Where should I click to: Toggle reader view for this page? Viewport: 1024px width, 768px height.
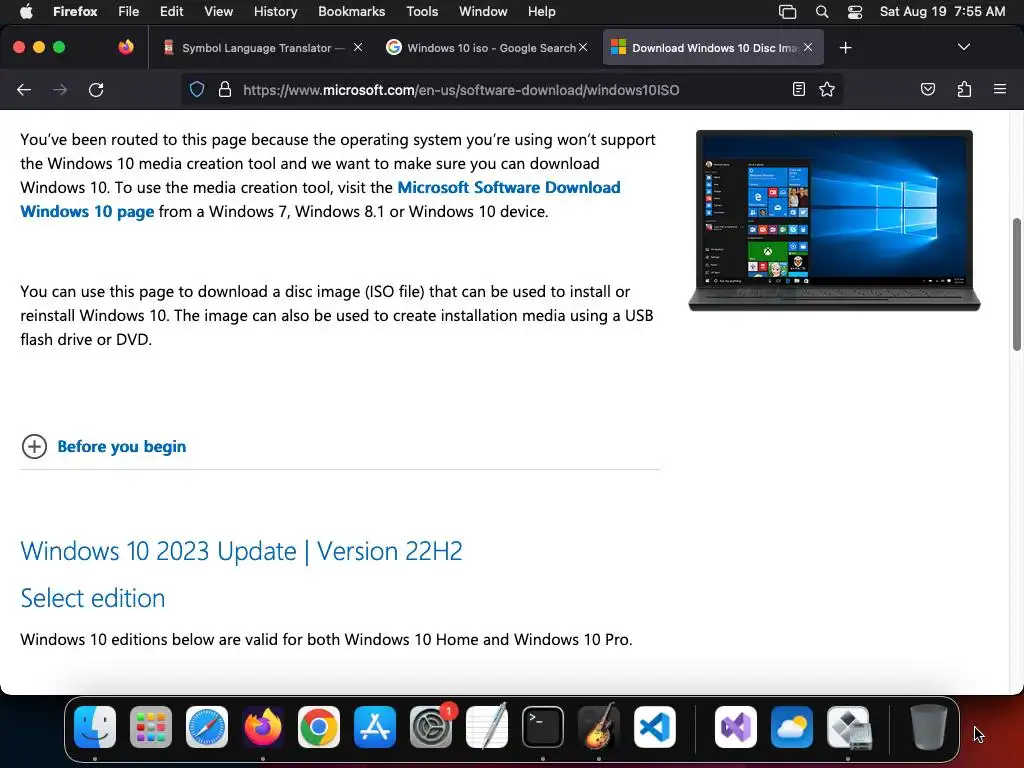(798, 89)
